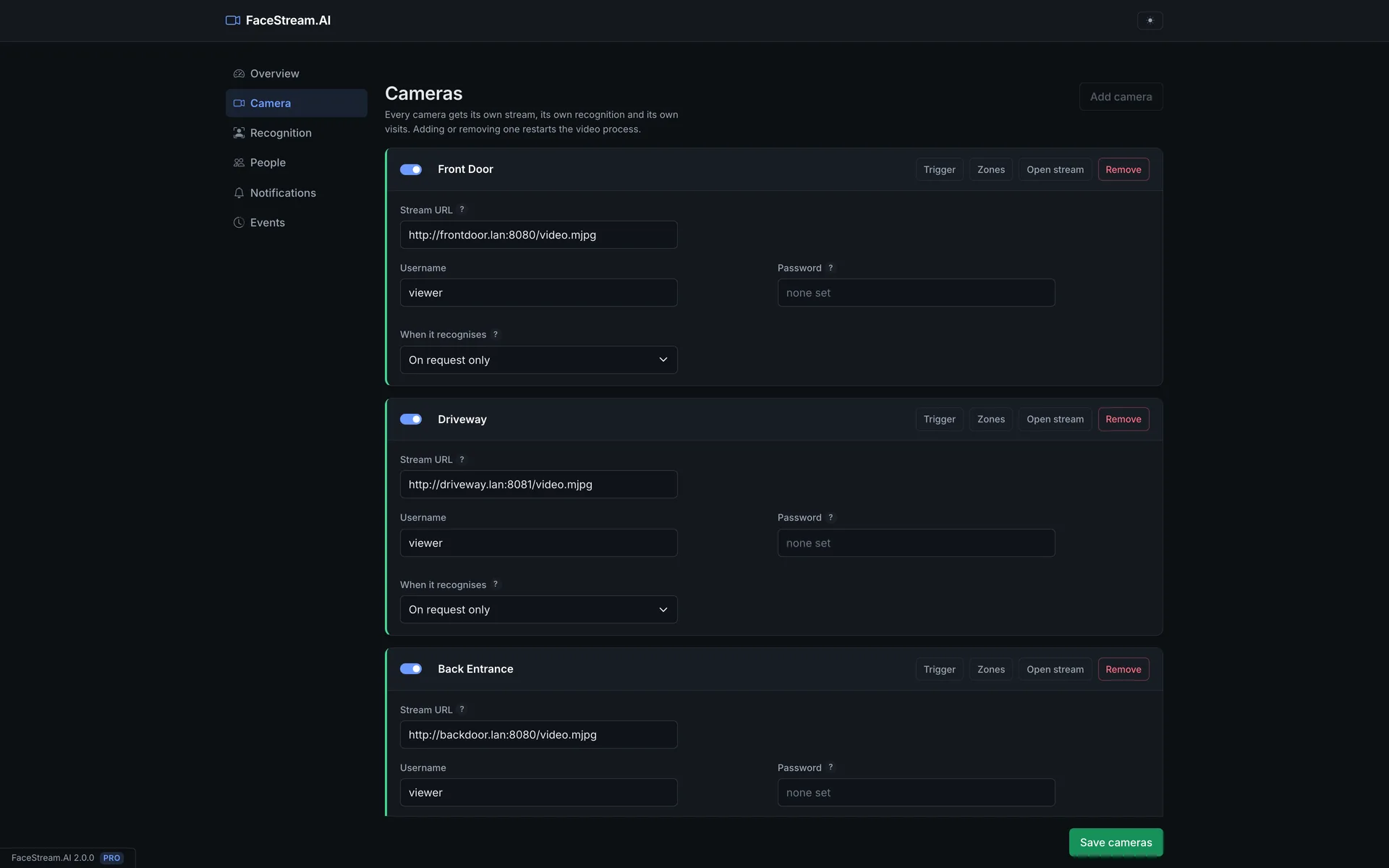Open Password help icon for Driveway
Viewport: 1389px width, 868px height.
point(831,517)
